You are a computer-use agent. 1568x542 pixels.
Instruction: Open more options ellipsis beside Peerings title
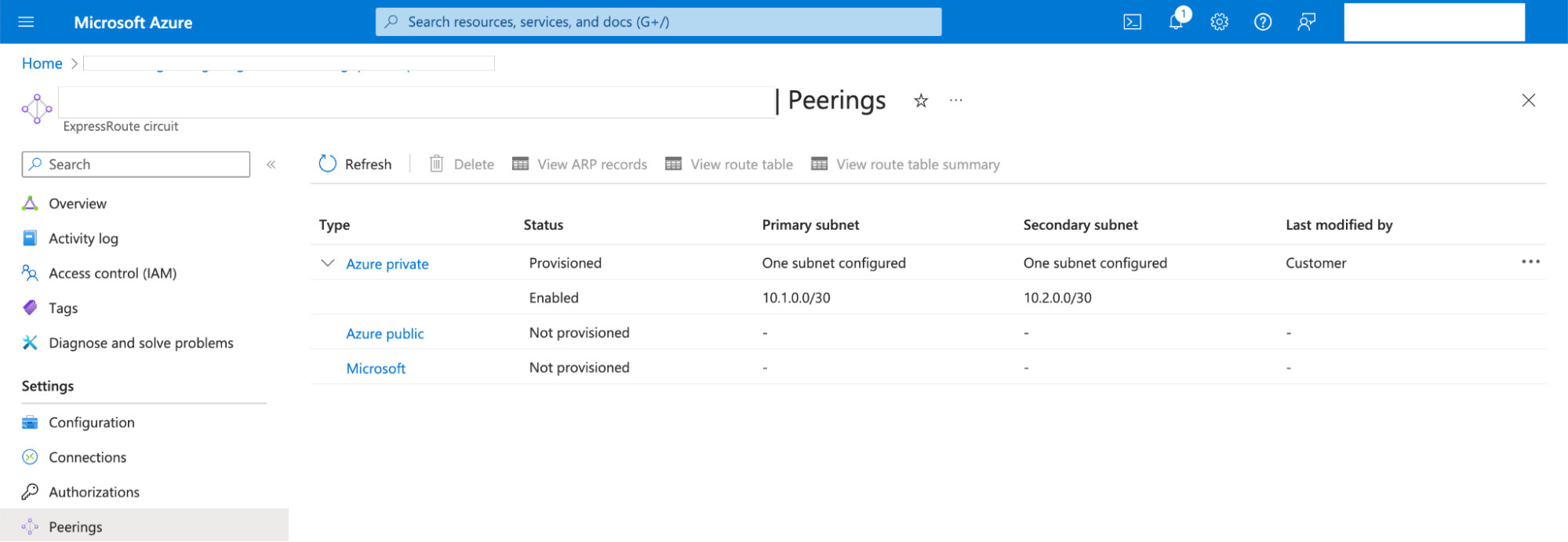pyautogui.click(x=955, y=100)
